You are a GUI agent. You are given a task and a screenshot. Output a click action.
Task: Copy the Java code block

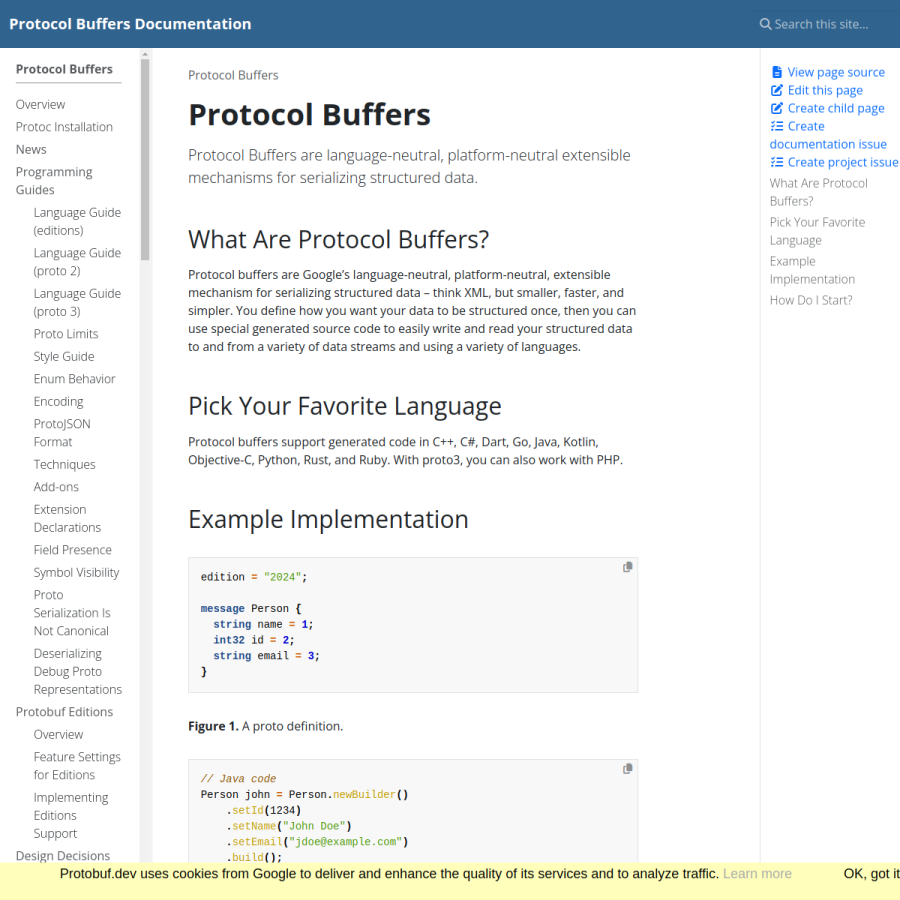point(627,769)
